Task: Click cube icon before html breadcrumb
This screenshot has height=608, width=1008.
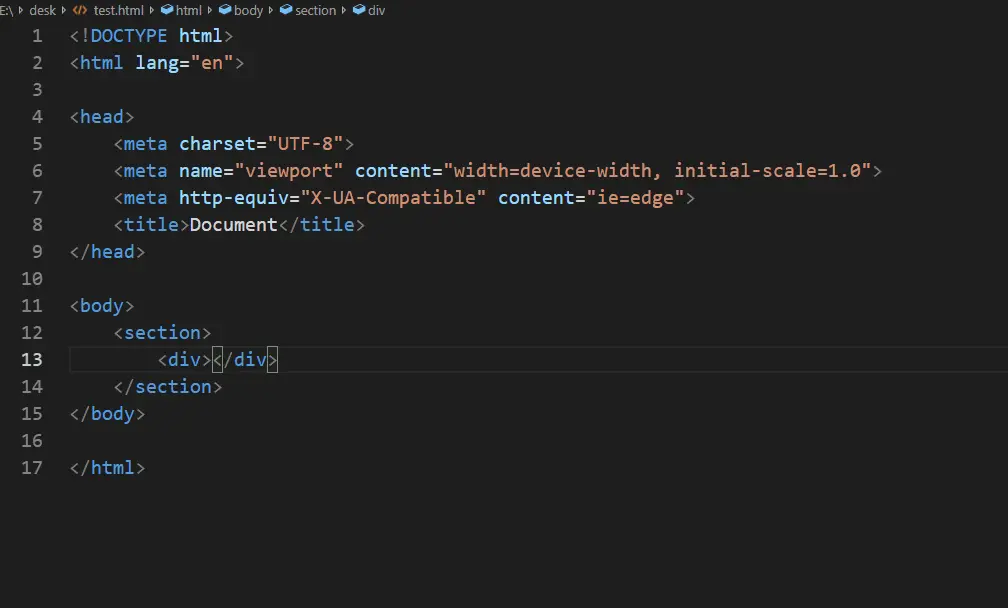Action: pos(167,10)
